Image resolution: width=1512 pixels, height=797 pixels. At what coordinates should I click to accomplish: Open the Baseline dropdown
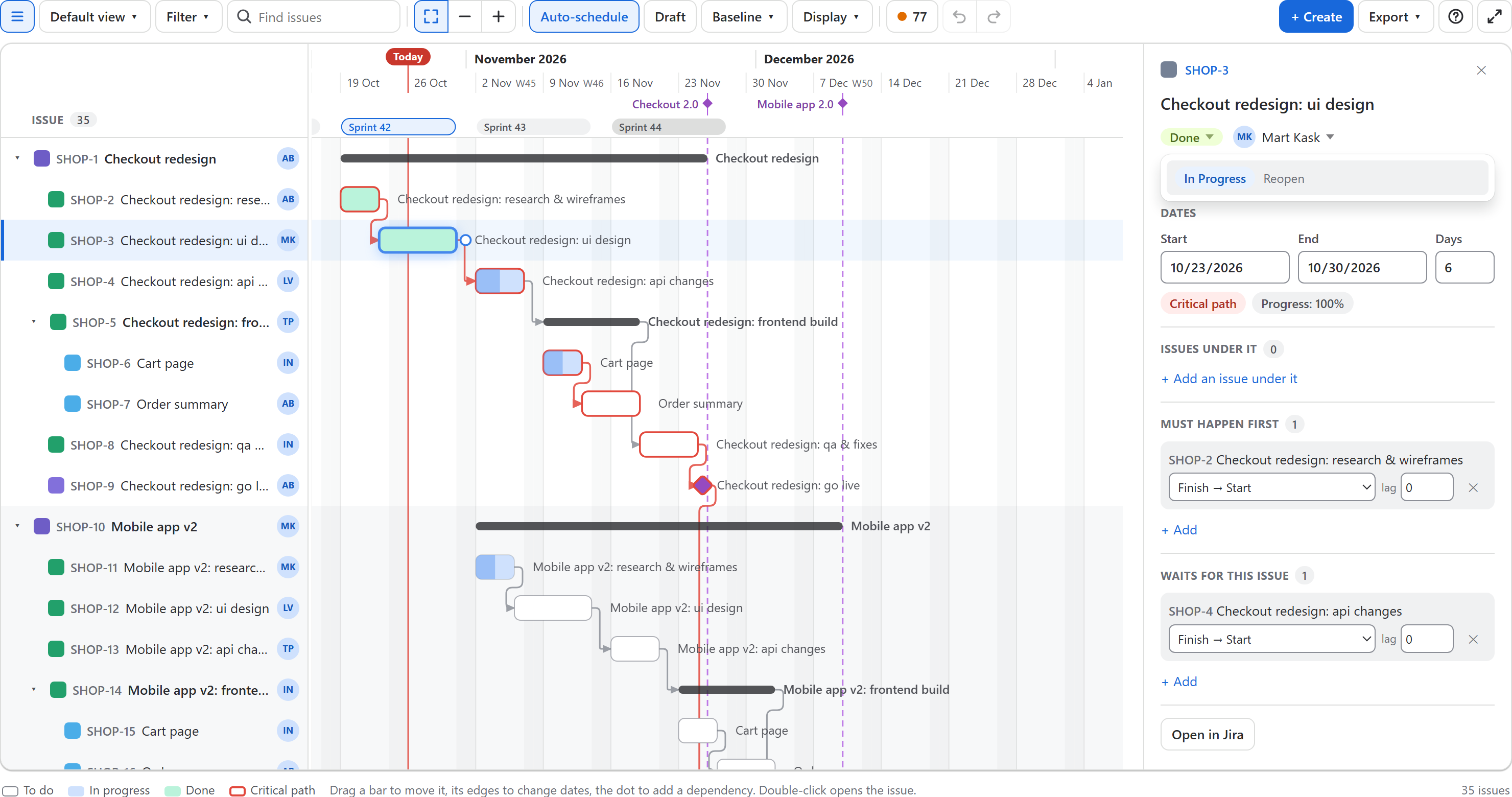[x=744, y=16]
